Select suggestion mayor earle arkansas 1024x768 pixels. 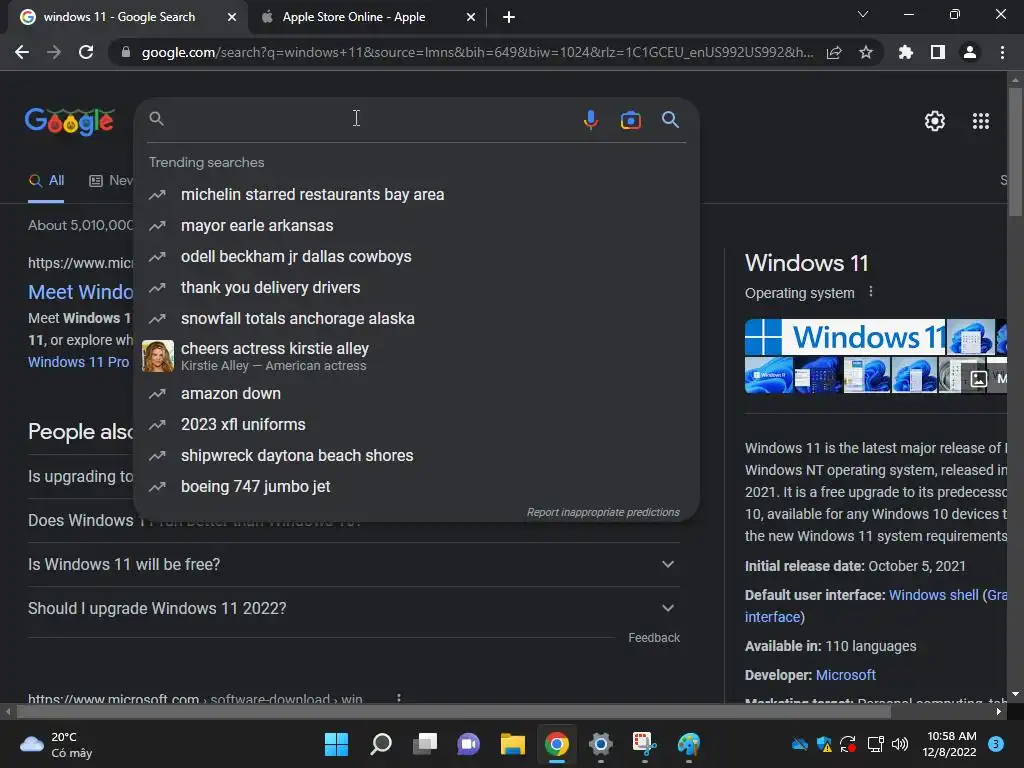[416, 225]
